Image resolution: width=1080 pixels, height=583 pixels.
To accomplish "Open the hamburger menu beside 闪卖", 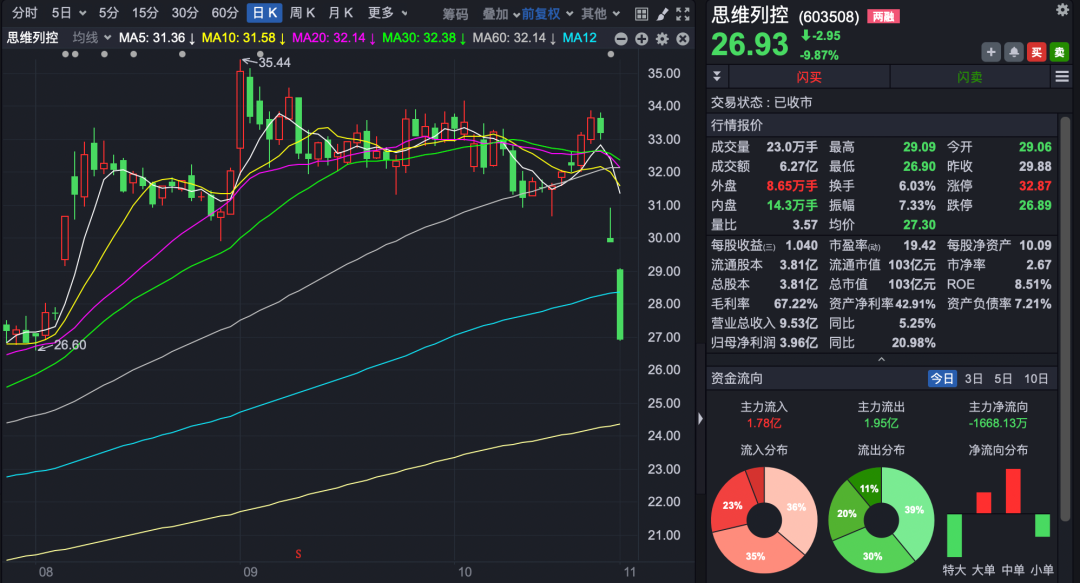I will click(1062, 77).
